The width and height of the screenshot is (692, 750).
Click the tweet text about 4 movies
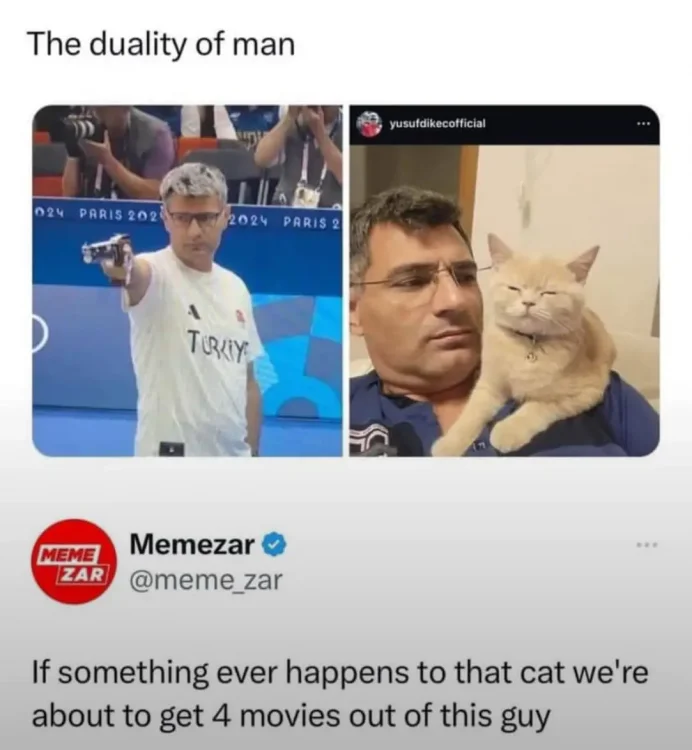click(x=340, y=694)
